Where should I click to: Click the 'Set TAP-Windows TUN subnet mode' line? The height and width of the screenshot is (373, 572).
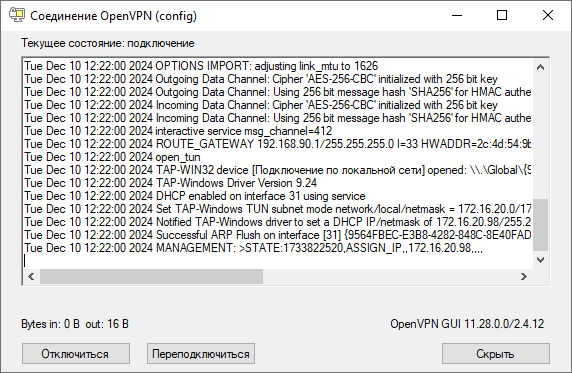[278, 209]
